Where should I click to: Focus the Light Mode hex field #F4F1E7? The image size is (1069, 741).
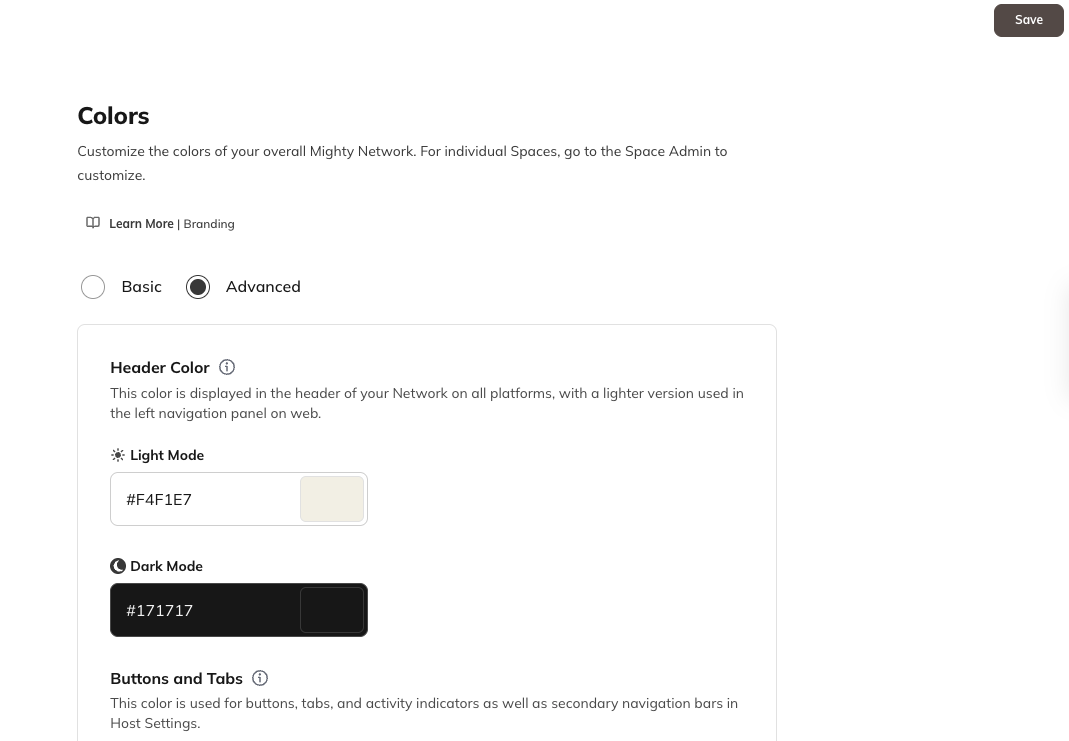point(205,499)
